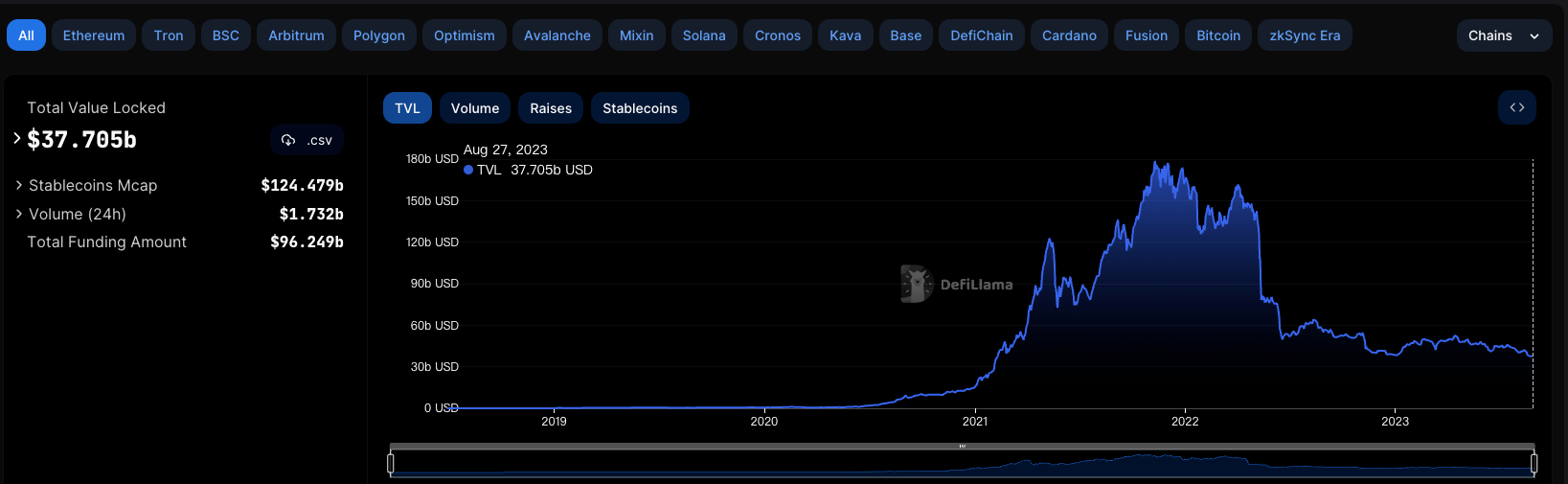Filter by Kava chain
This screenshot has height=484, width=1568.
[846, 35]
